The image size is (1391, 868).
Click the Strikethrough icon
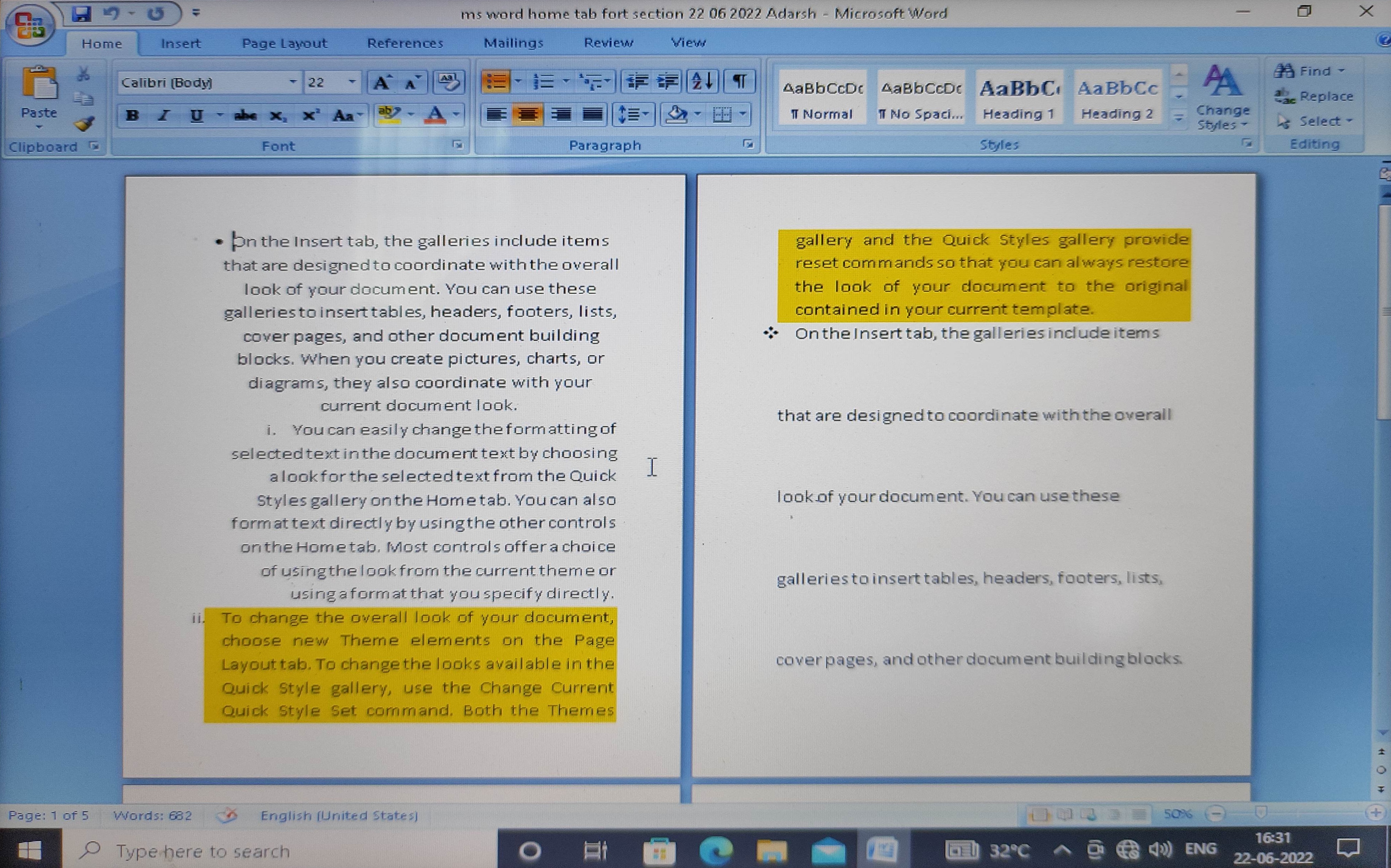point(245,115)
